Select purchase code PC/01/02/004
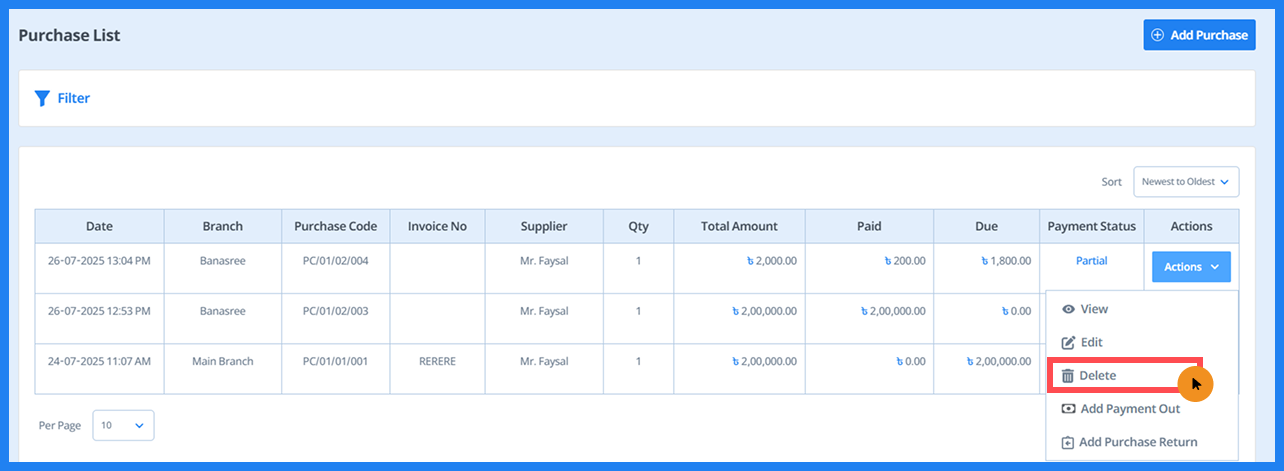 335,261
